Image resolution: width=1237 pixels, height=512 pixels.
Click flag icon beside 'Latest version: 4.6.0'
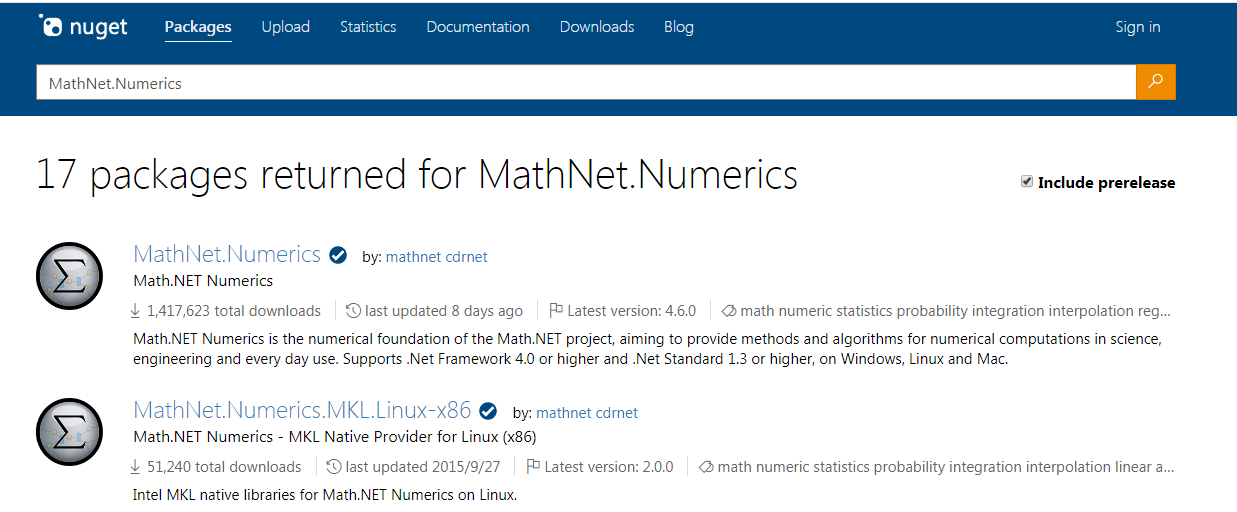pyautogui.click(x=557, y=311)
